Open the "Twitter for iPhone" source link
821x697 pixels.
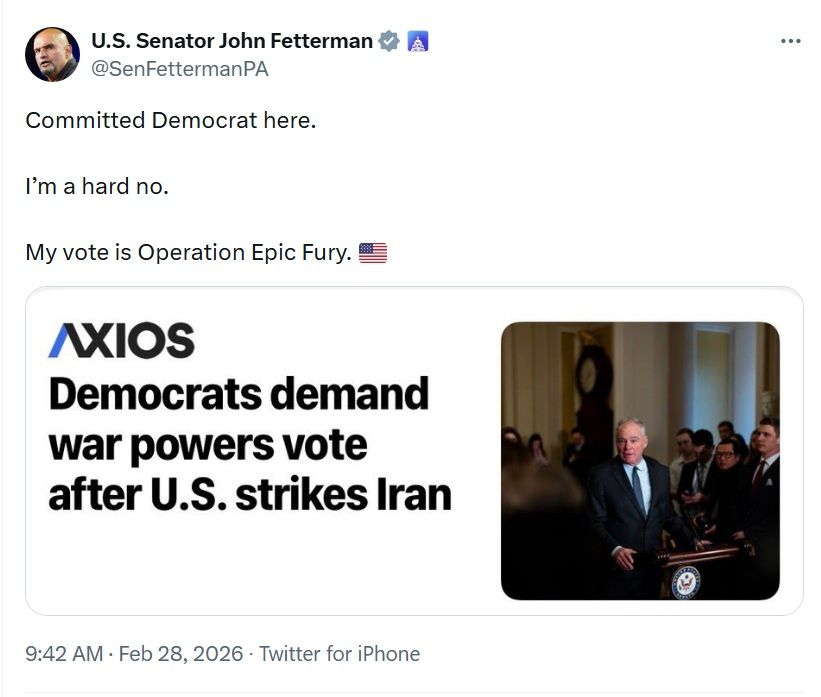pos(340,654)
